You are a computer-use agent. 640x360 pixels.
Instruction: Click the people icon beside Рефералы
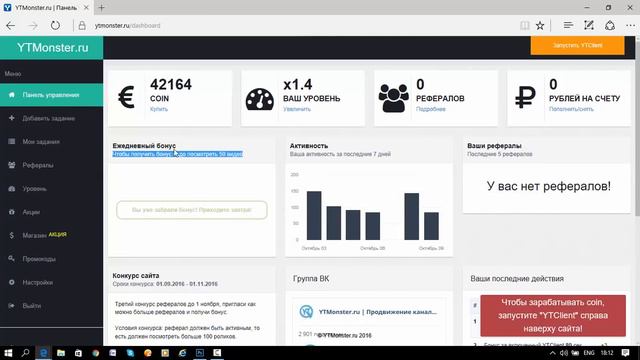click(11, 165)
